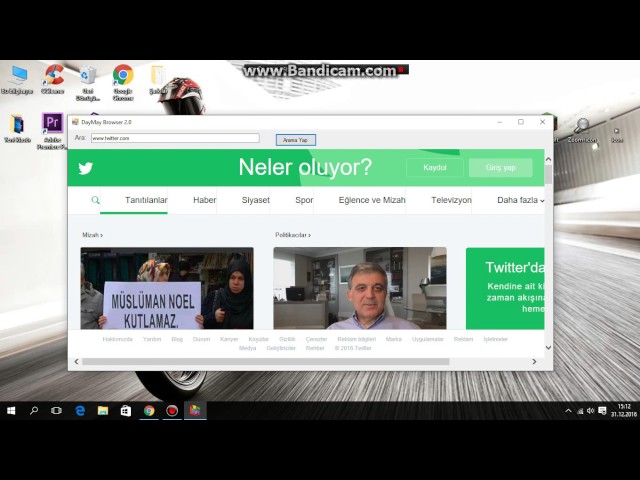This screenshot has height=480, width=640.
Task: Show hidden system tray icons
Action: pos(568,411)
